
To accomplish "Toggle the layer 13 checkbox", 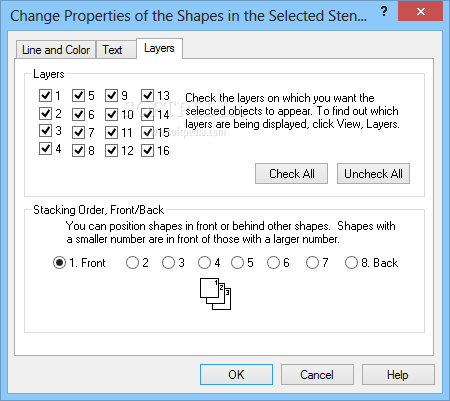I will tap(147, 95).
